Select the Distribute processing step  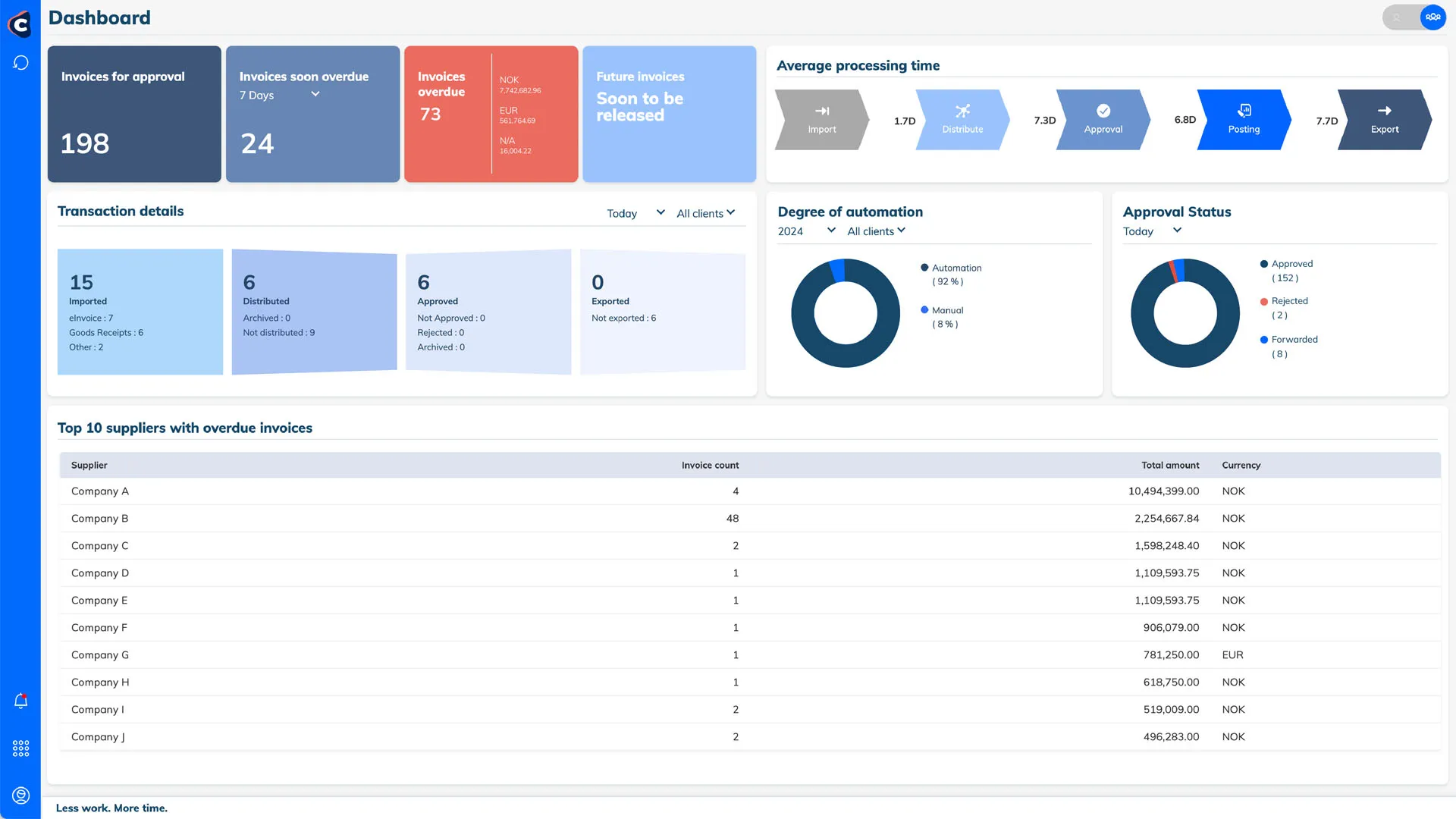[962, 120]
